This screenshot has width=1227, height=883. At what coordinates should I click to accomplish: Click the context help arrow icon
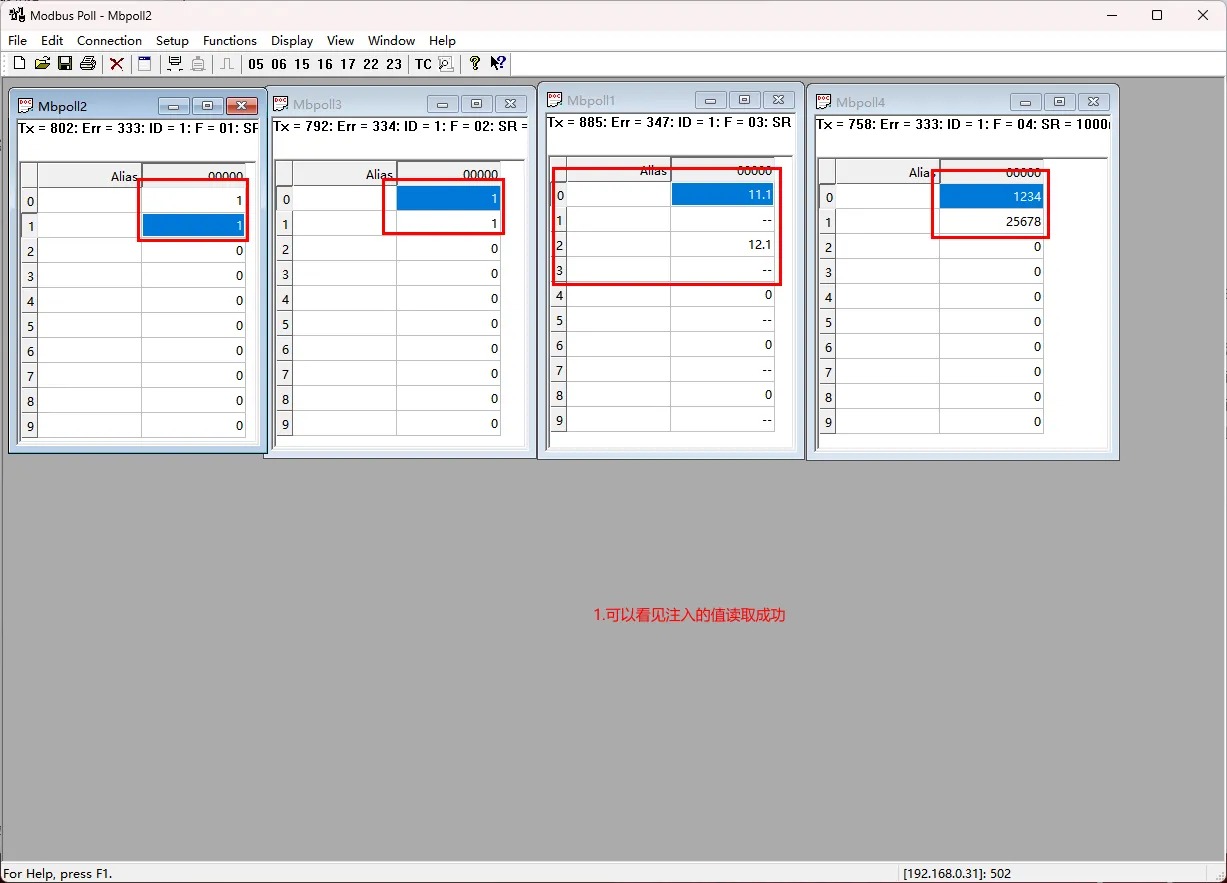(497, 64)
